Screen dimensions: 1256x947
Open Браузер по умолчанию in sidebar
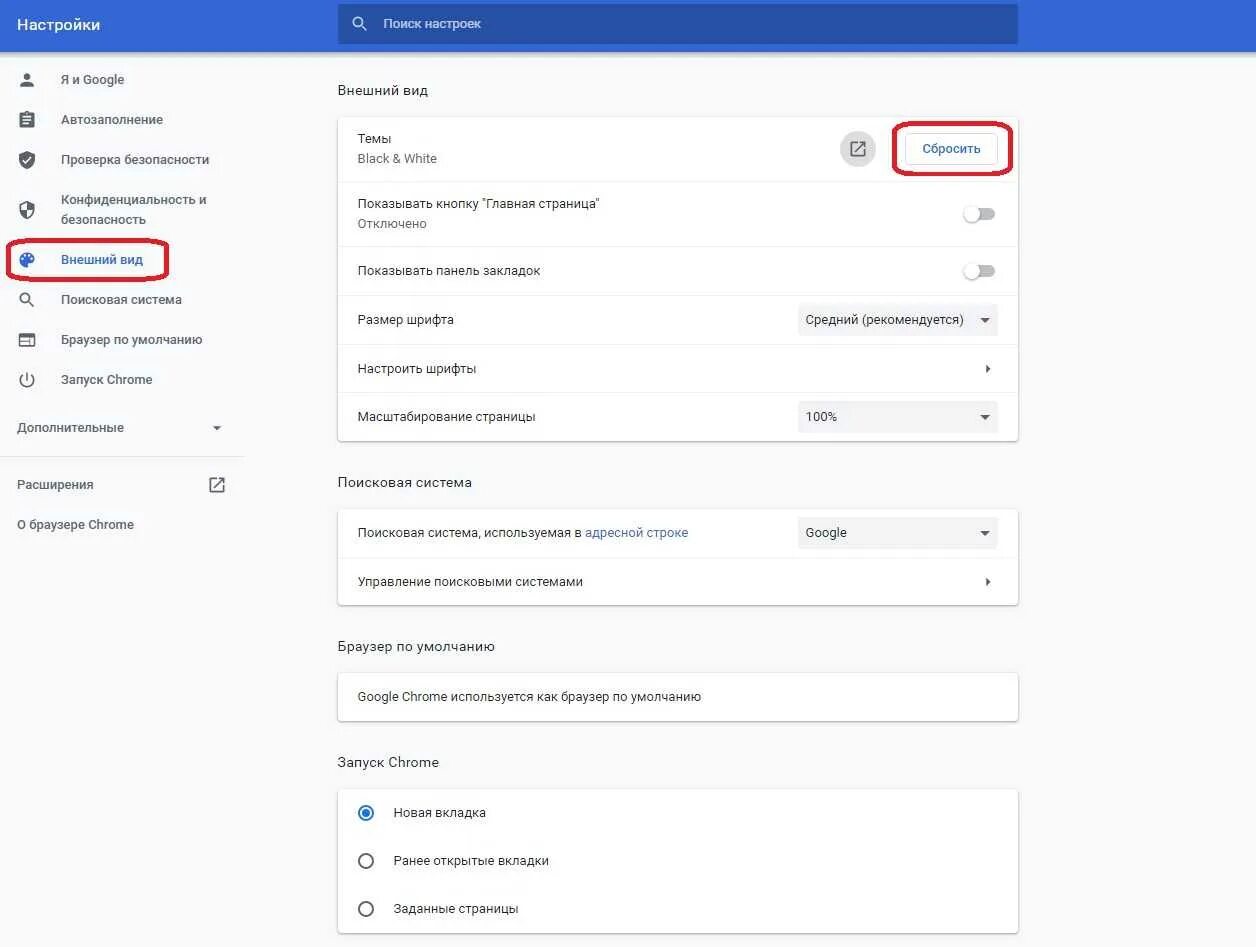pyautogui.click(x=131, y=340)
